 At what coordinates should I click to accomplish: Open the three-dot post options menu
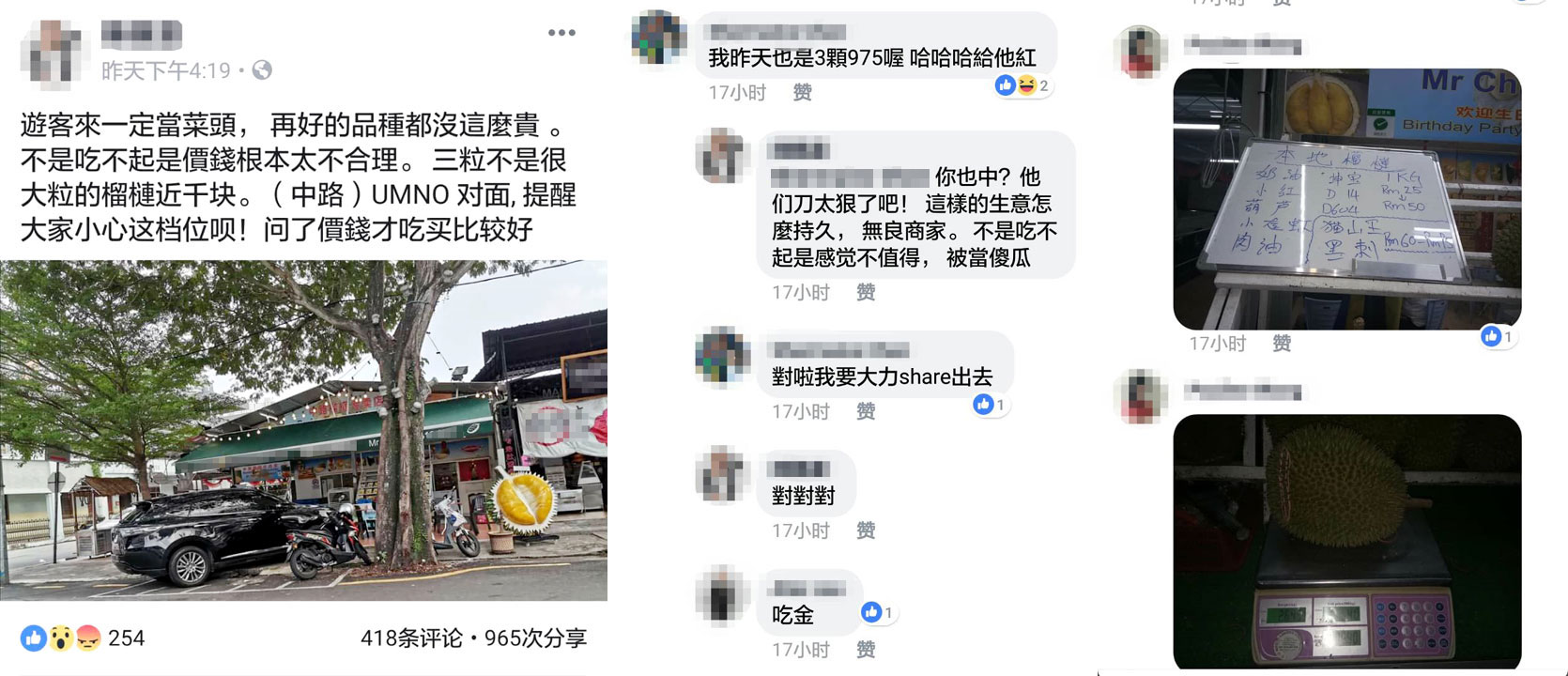pos(561,33)
